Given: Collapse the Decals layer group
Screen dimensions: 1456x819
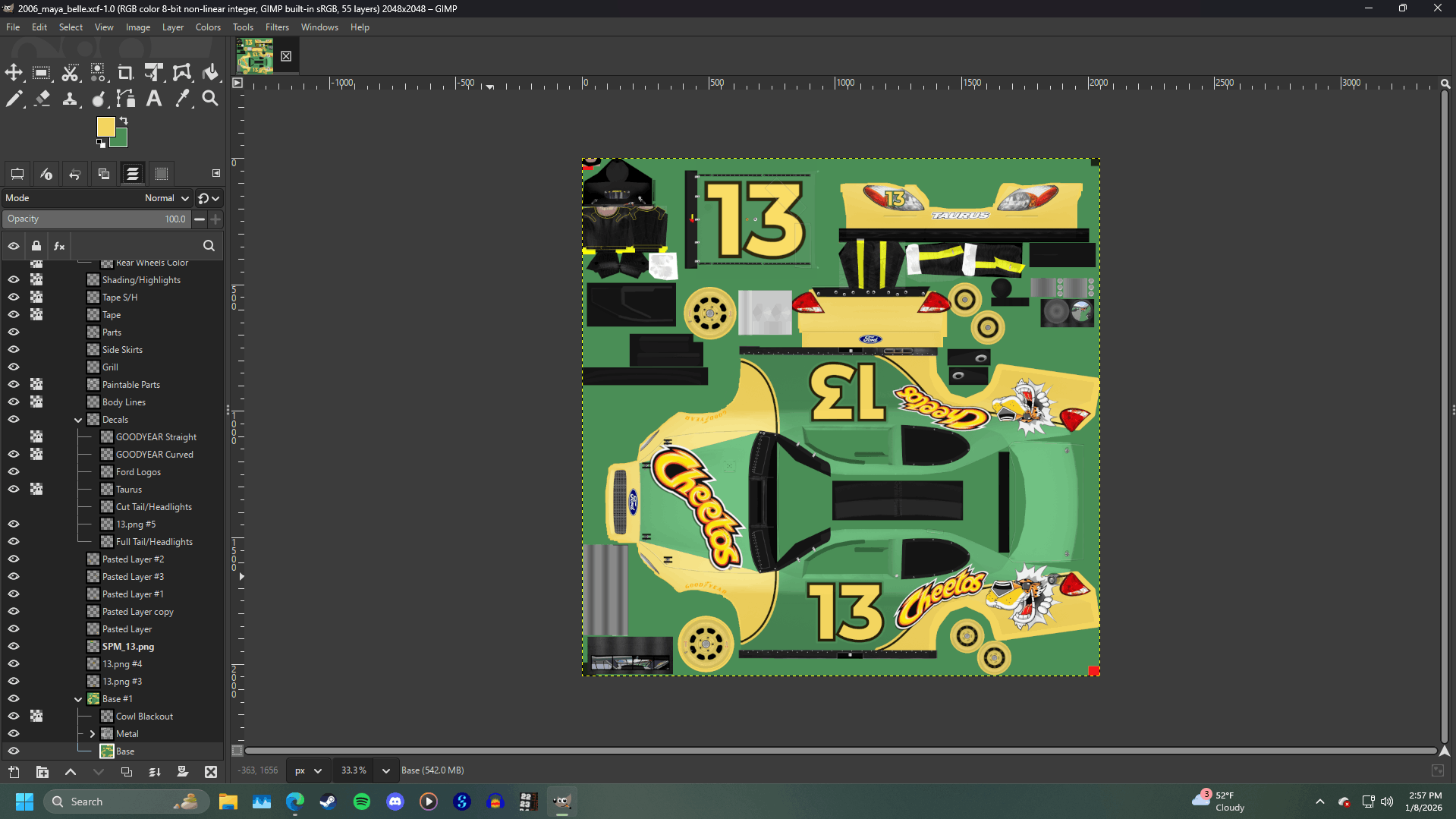Looking at the screenshot, I should [x=78, y=420].
